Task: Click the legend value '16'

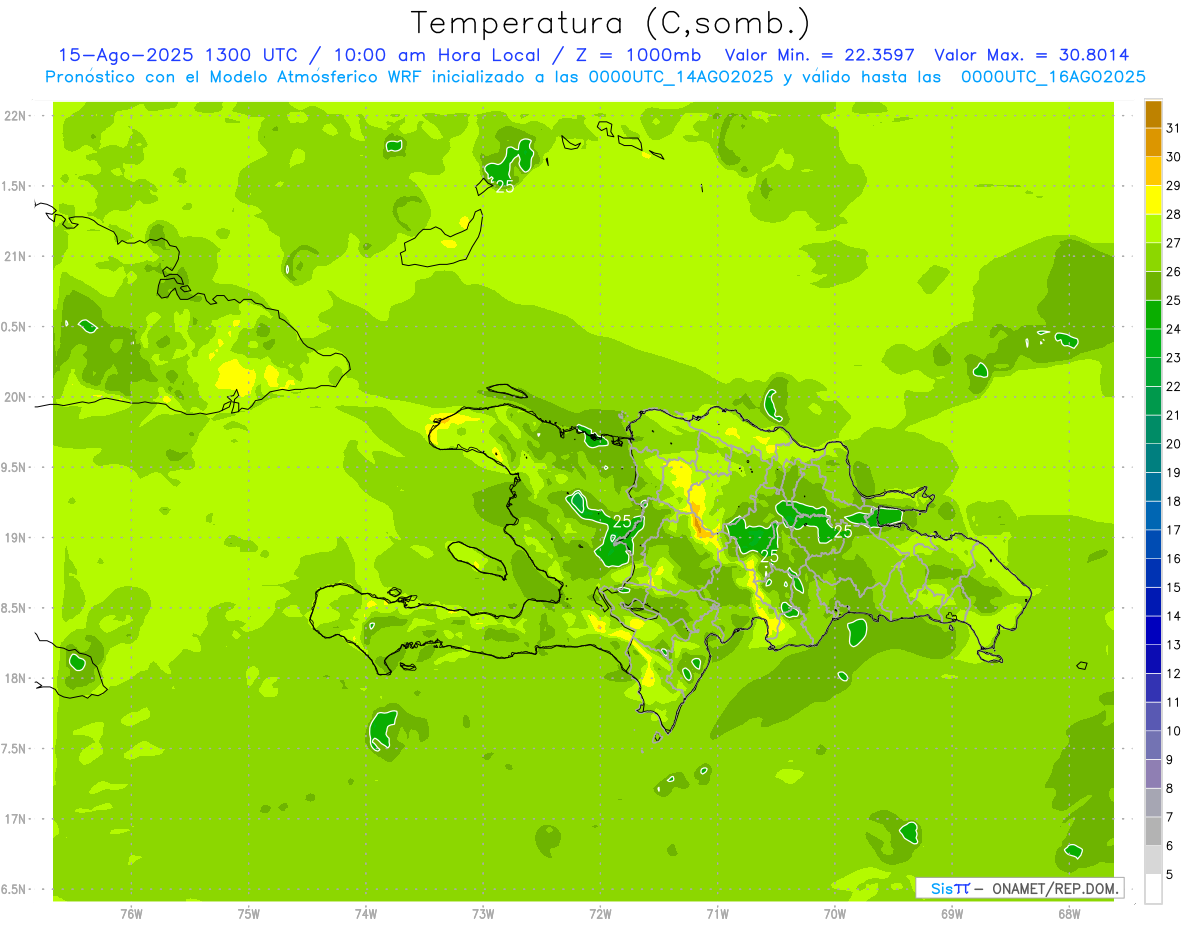Action: (1174, 559)
